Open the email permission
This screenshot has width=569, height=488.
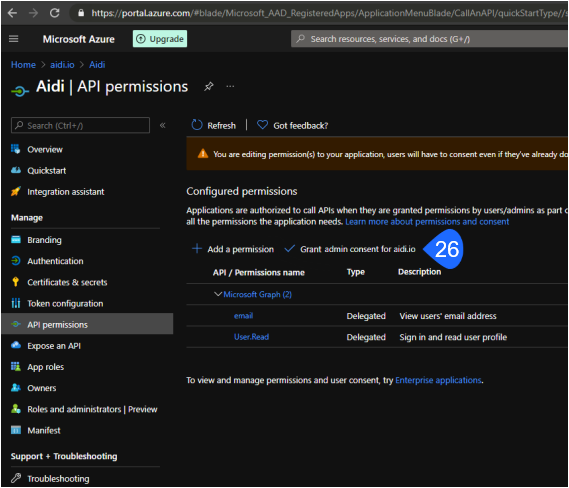tap(243, 316)
